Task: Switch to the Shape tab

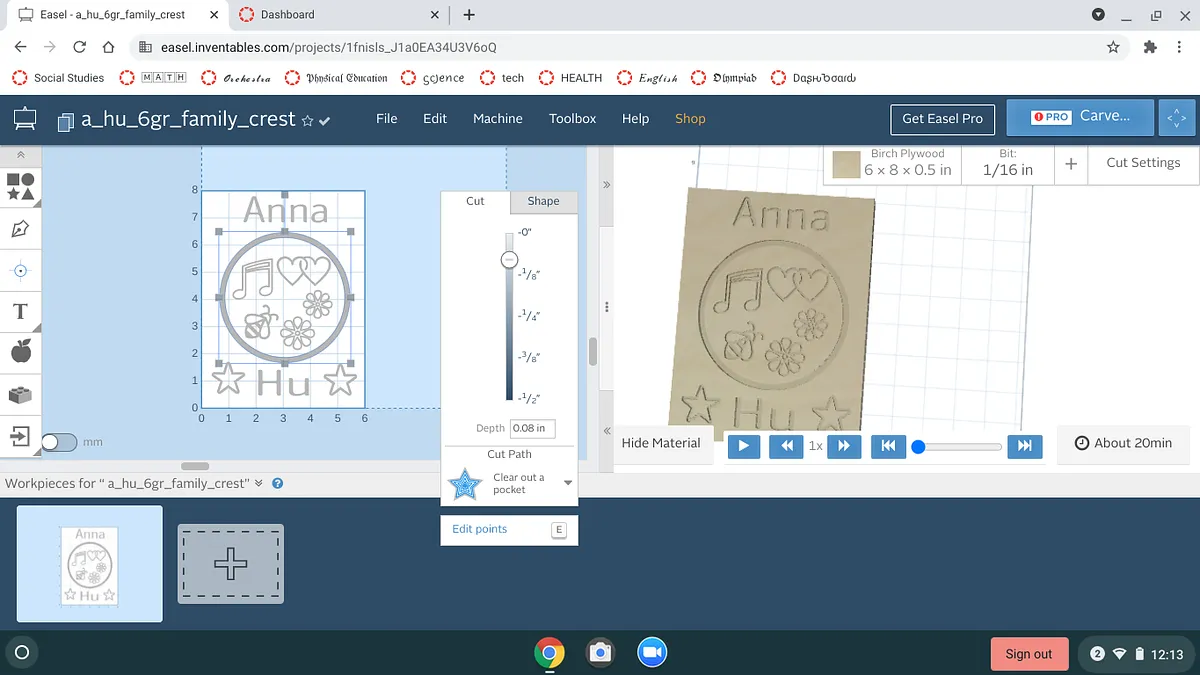Action: coord(543,201)
